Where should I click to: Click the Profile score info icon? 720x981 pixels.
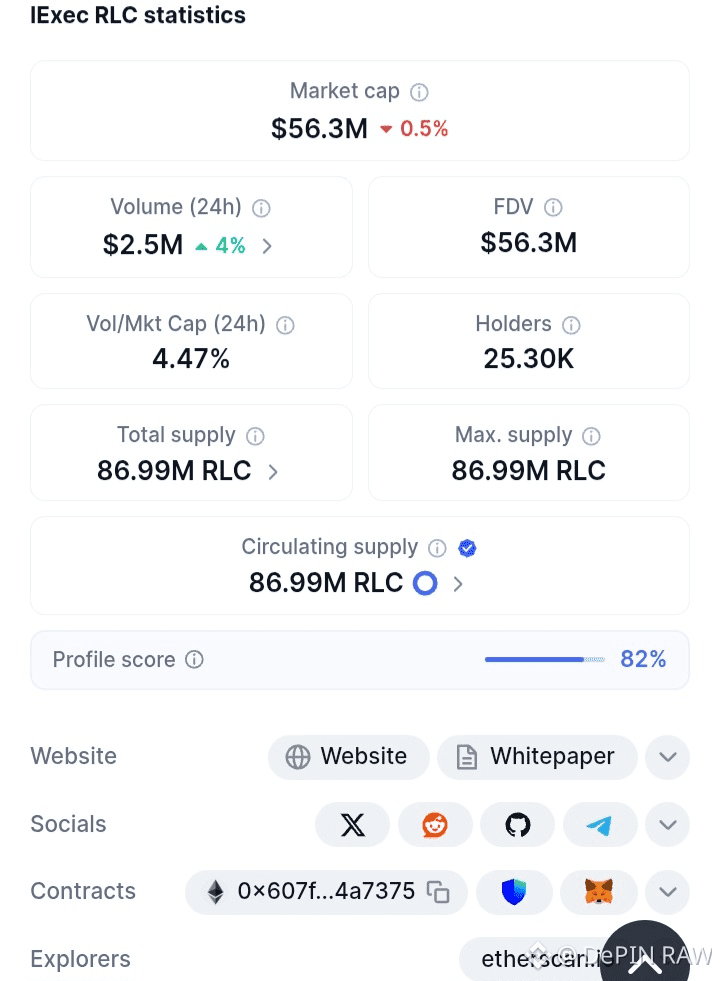195,660
